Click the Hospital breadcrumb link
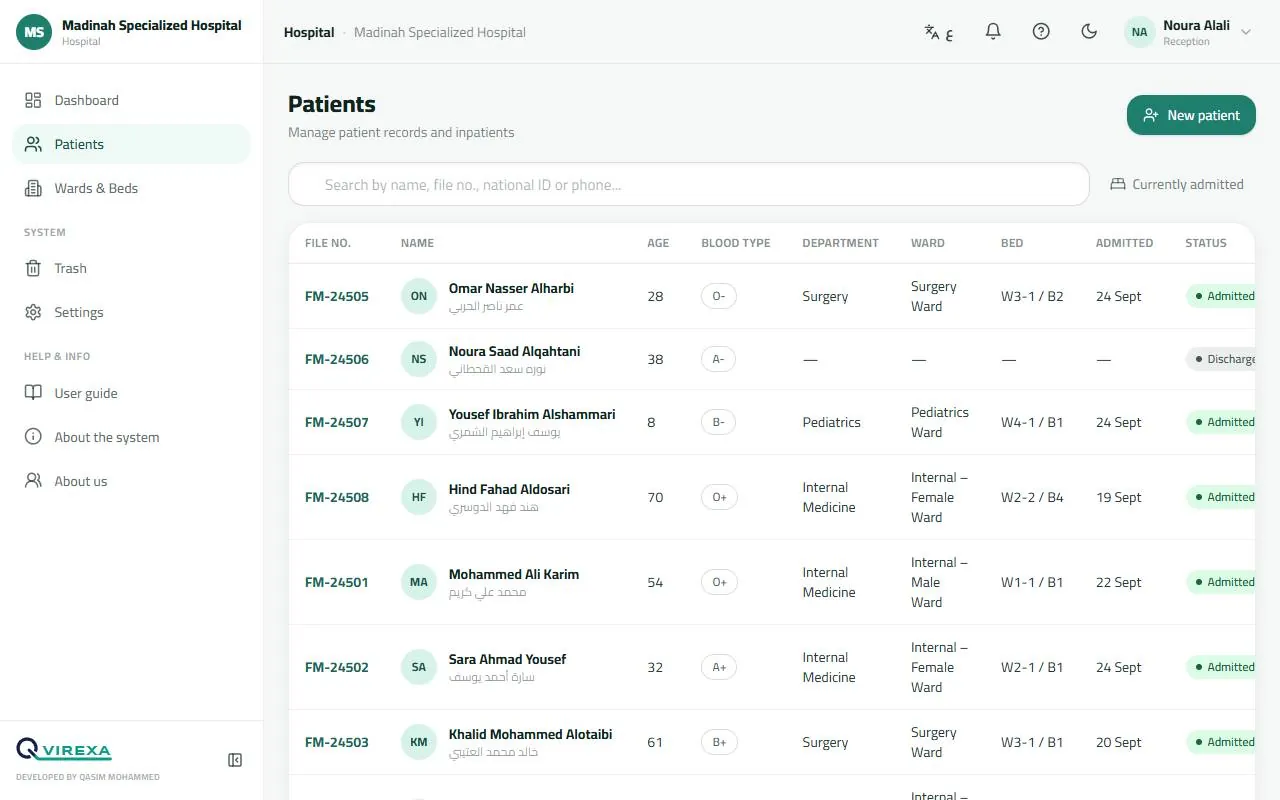This screenshot has width=1280, height=800. 309,32
